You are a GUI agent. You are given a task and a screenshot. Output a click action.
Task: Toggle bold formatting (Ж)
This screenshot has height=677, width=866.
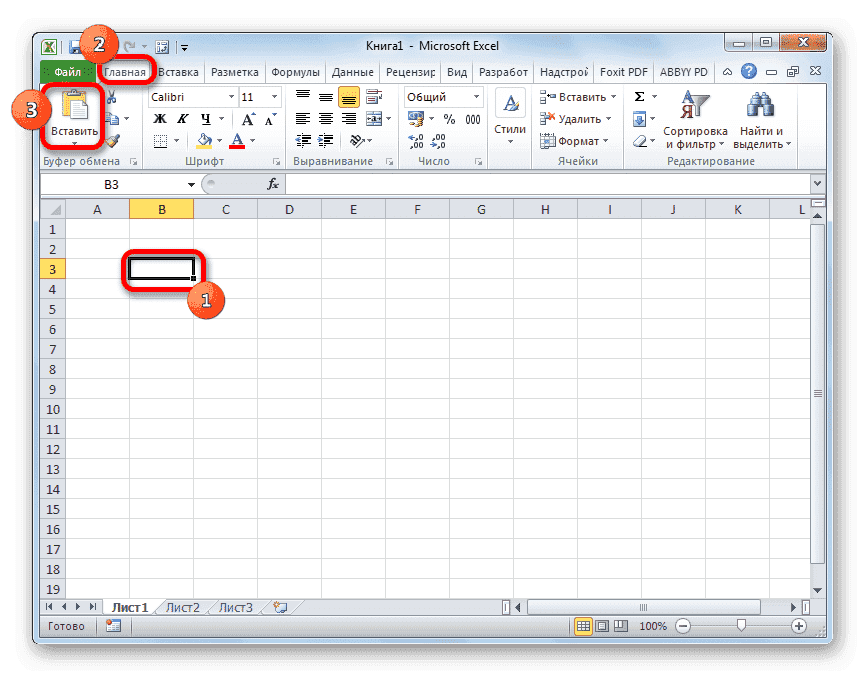[158, 118]
